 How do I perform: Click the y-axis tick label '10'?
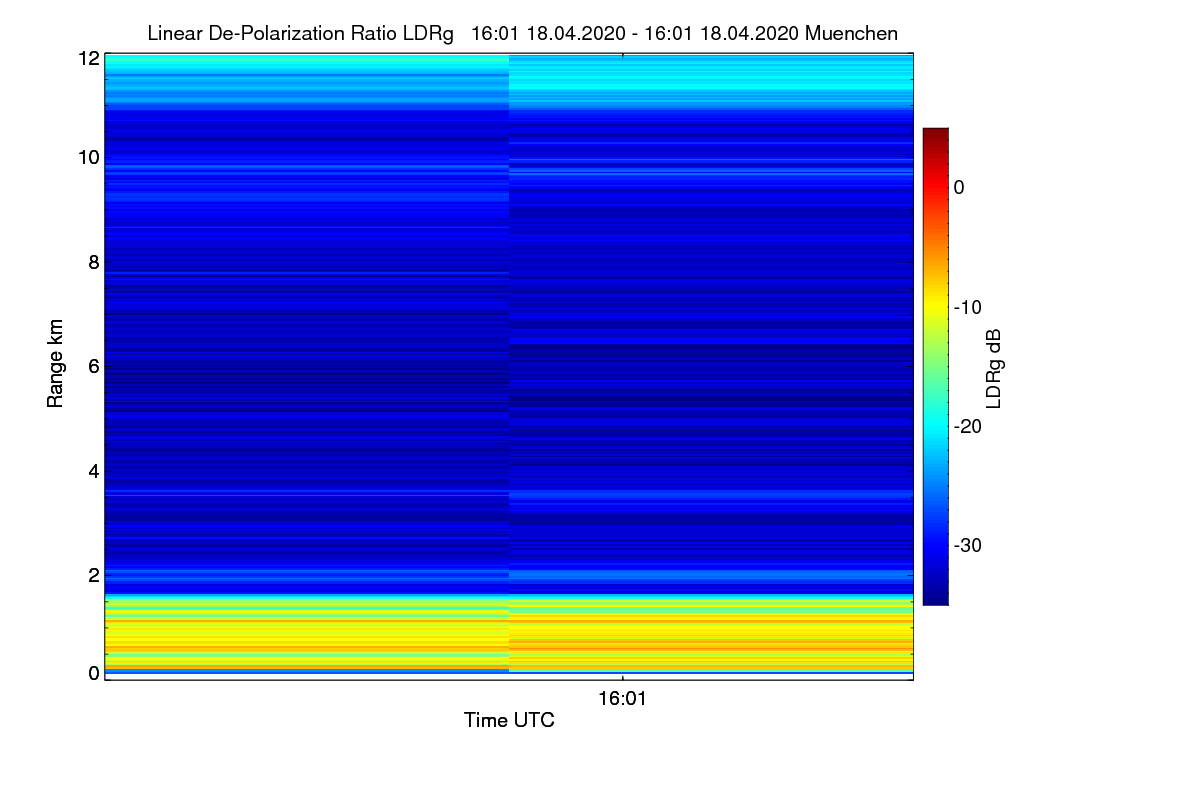(89, 157)
